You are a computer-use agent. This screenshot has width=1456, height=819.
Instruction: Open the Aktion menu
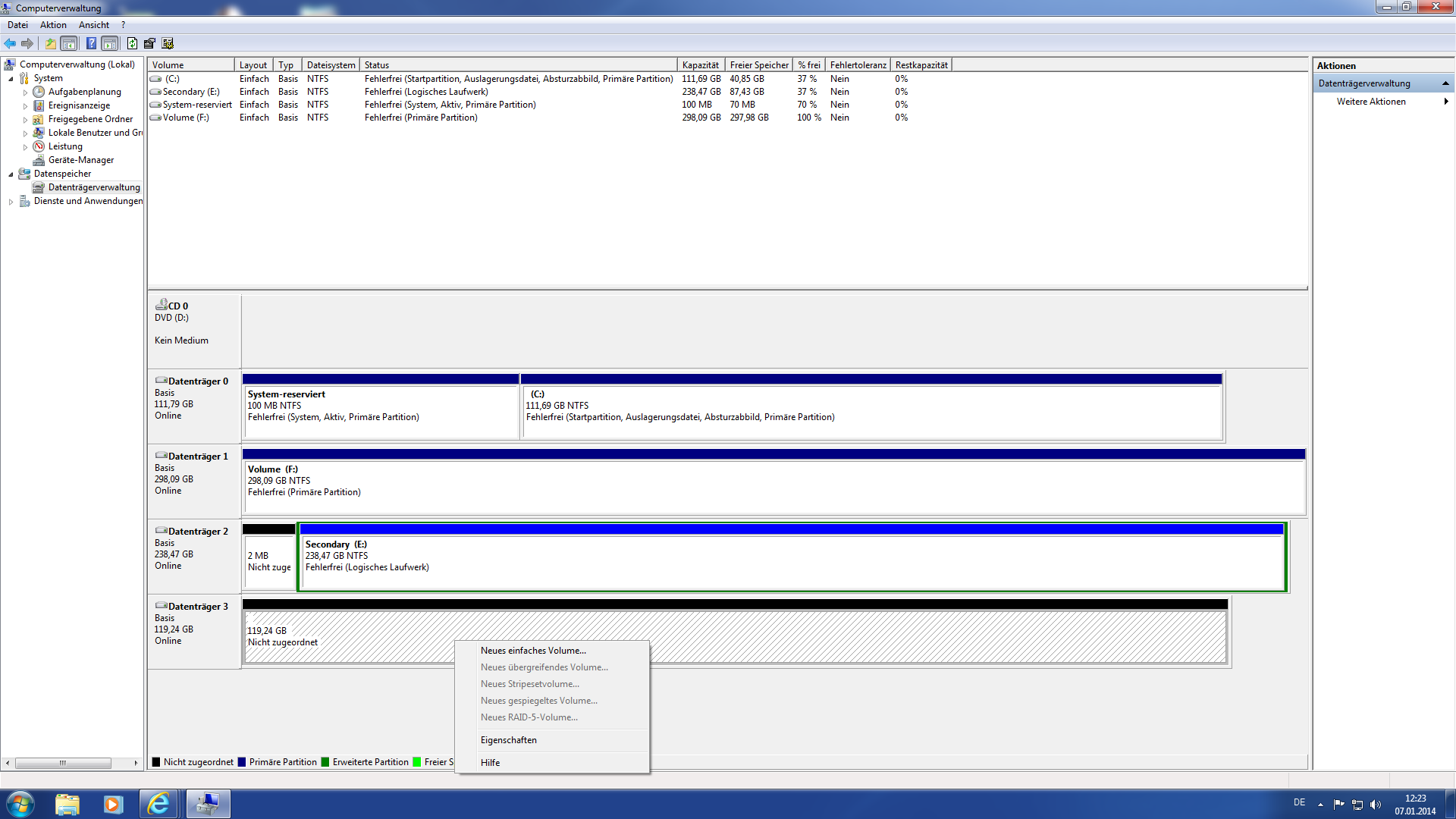[x=53, y=25]
